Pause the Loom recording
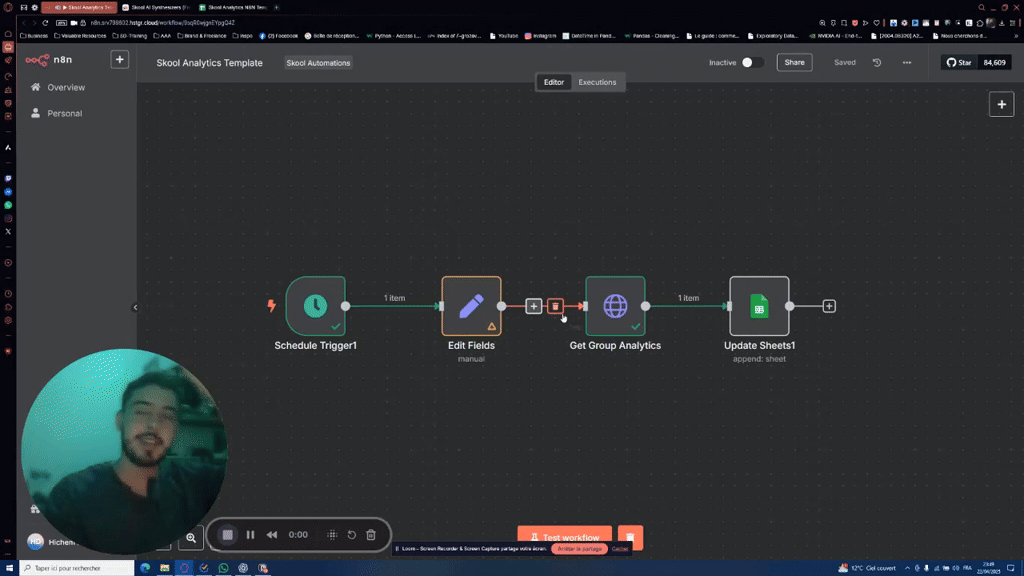The width and height of the screenshot is (1024, 576). (x=250, y=535)
